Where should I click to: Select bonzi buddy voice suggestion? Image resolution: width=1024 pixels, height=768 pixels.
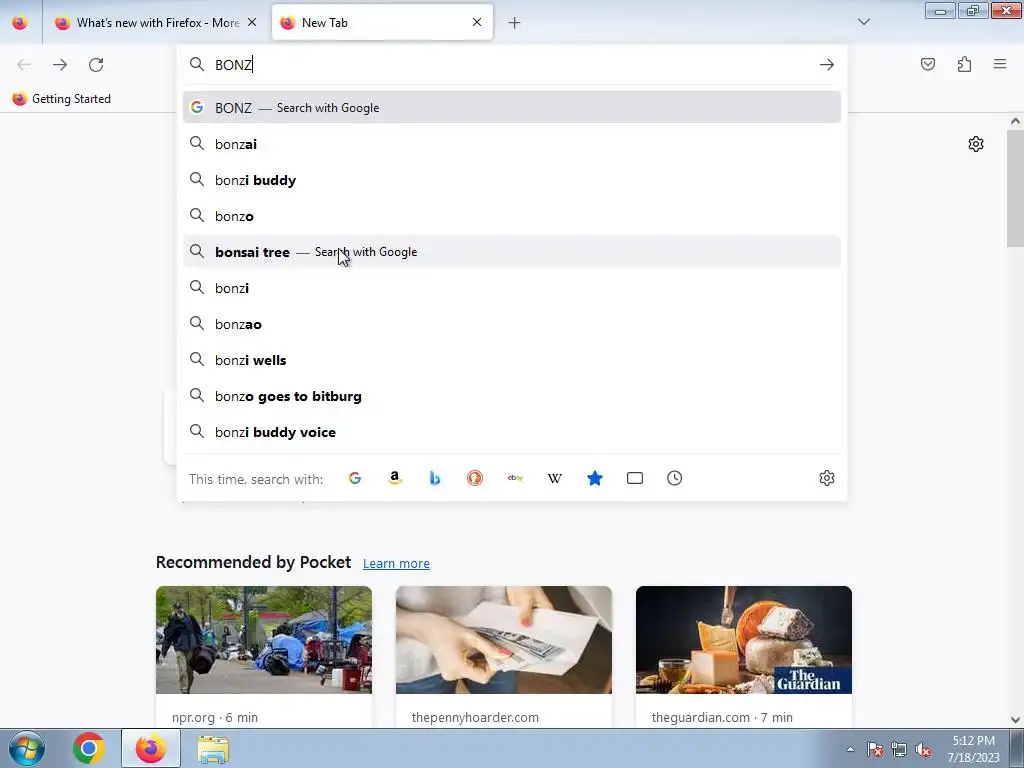pyautogui.click(x=512, y=432)
